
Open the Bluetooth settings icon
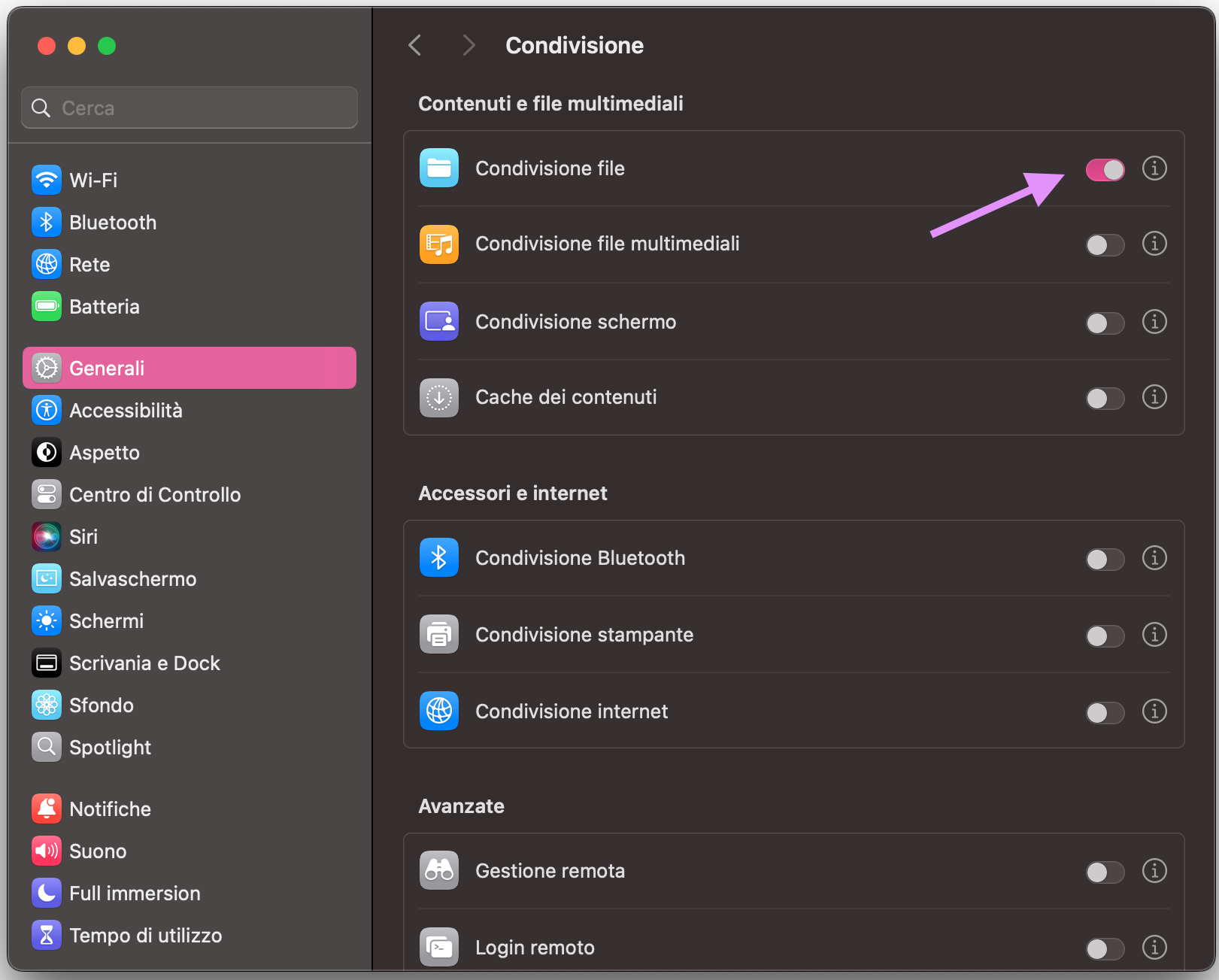click(46, 222)
